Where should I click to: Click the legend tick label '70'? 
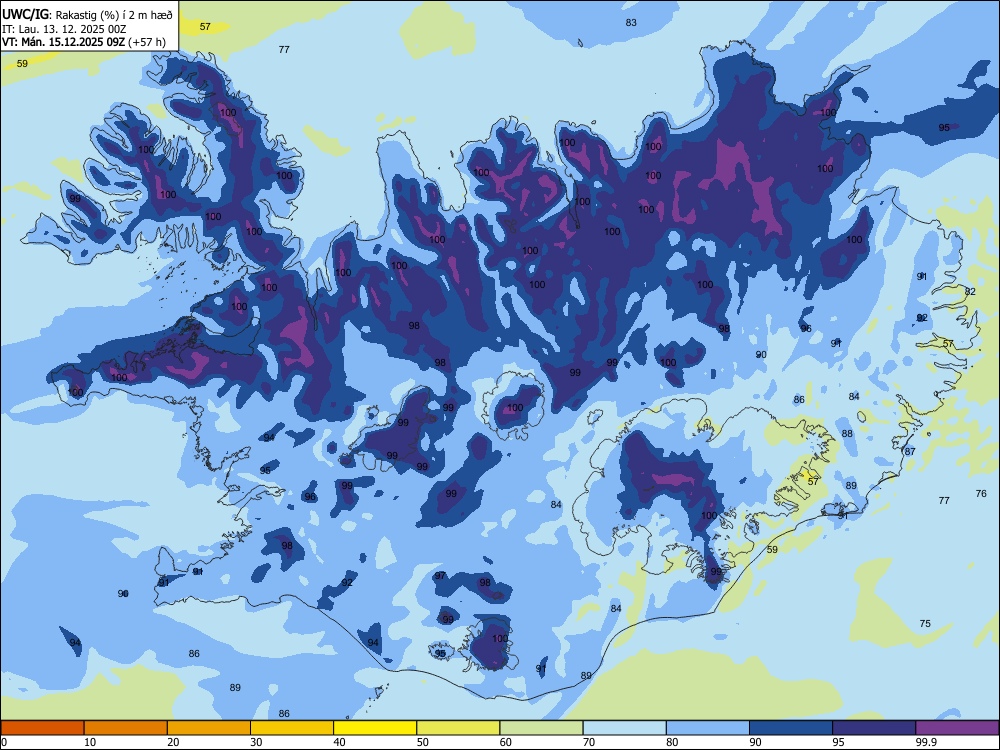click(x=589, y=742)
